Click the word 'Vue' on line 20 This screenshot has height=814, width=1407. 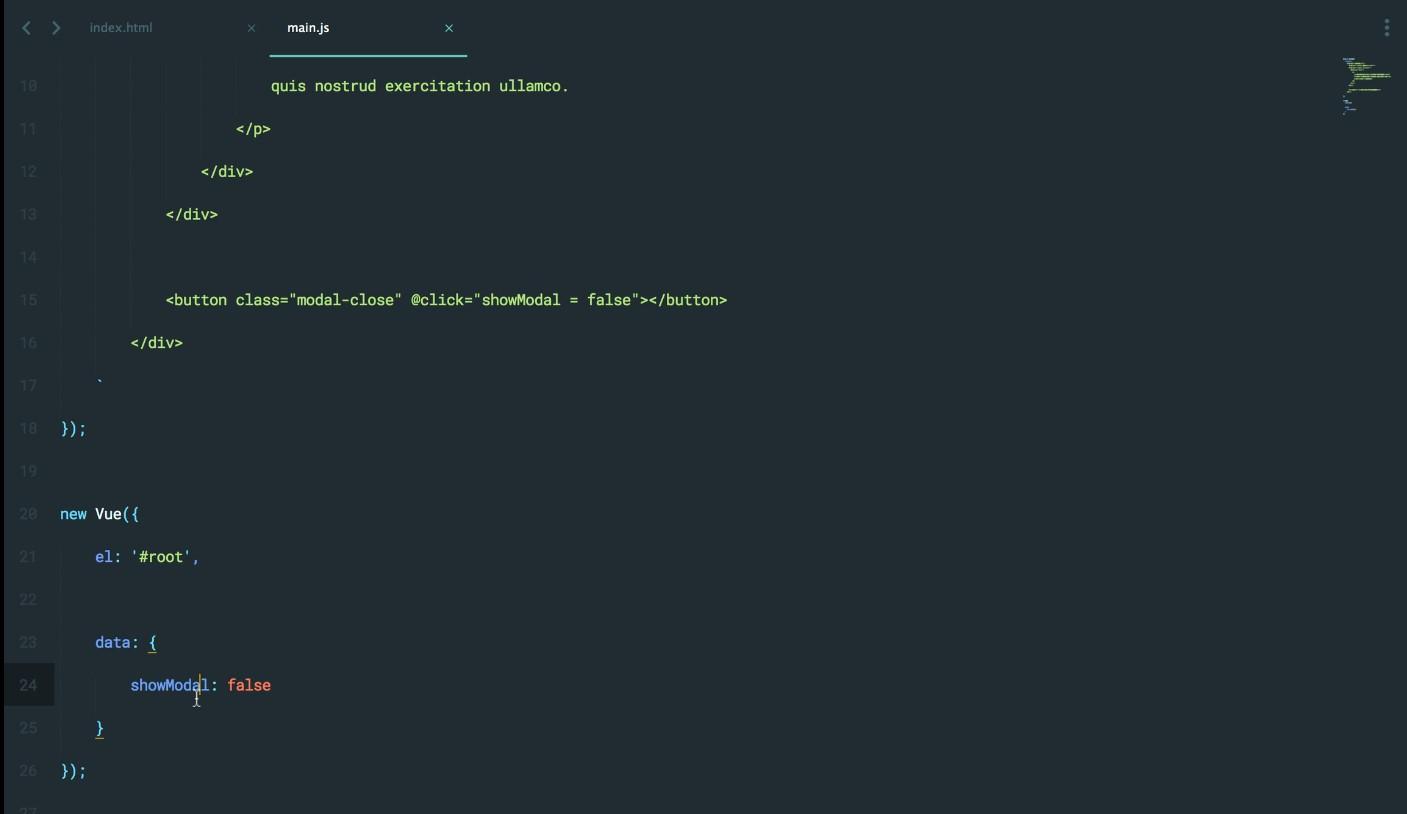click(x=108, y=514)
